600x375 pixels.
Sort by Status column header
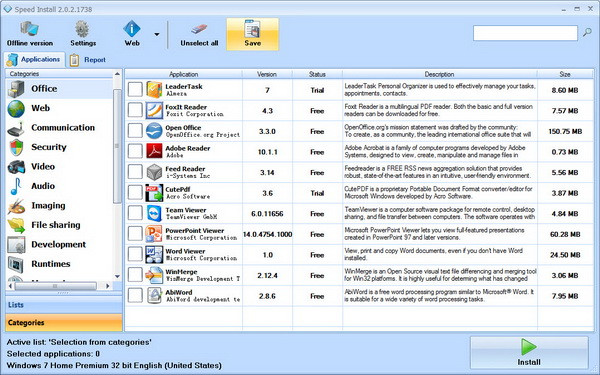(317, 74)
